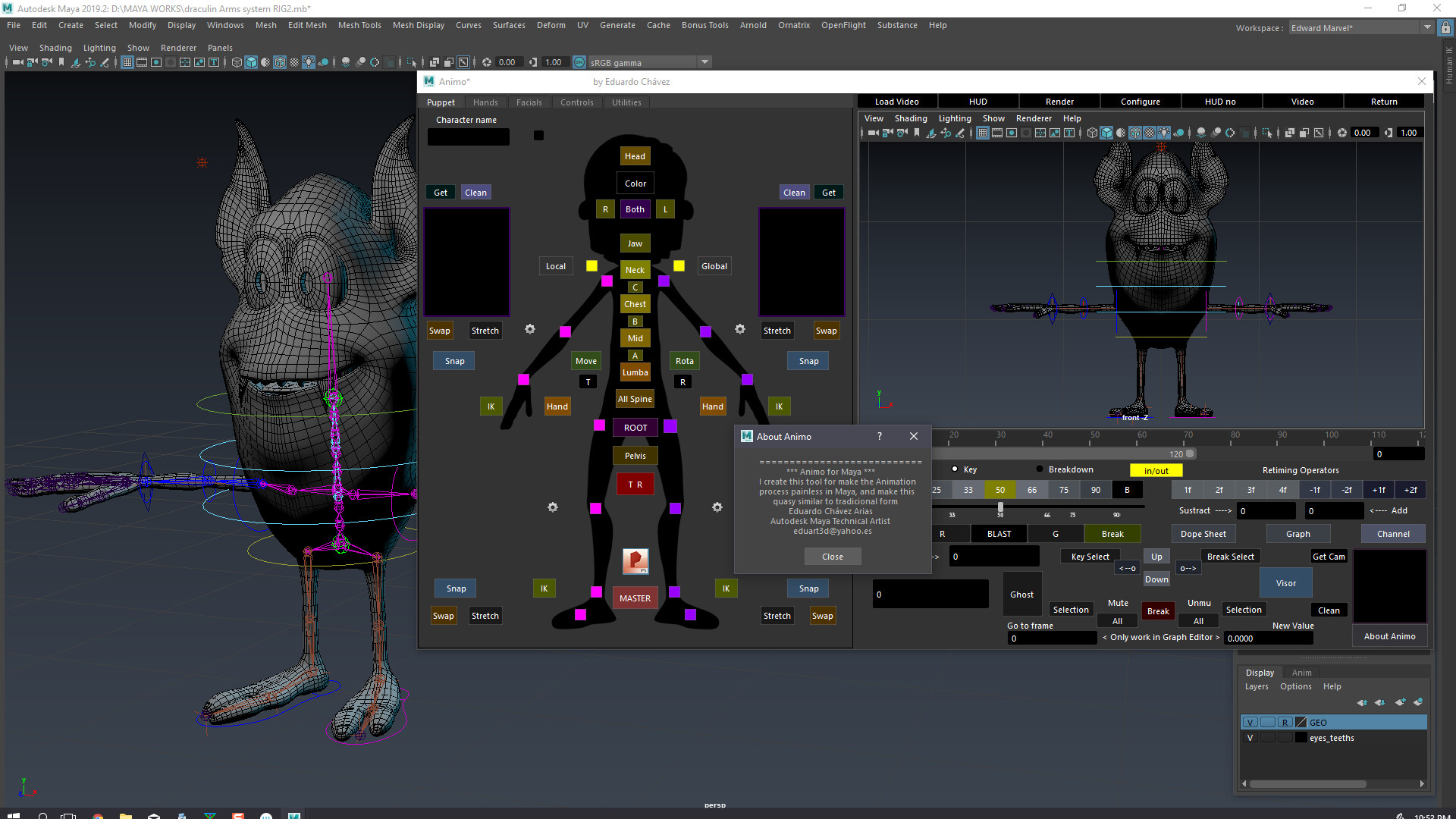The height and width of the screenshot is (819, 1456).
Task: Move GEO layer up with arrow-up icon
Action: coord(1362,702)
